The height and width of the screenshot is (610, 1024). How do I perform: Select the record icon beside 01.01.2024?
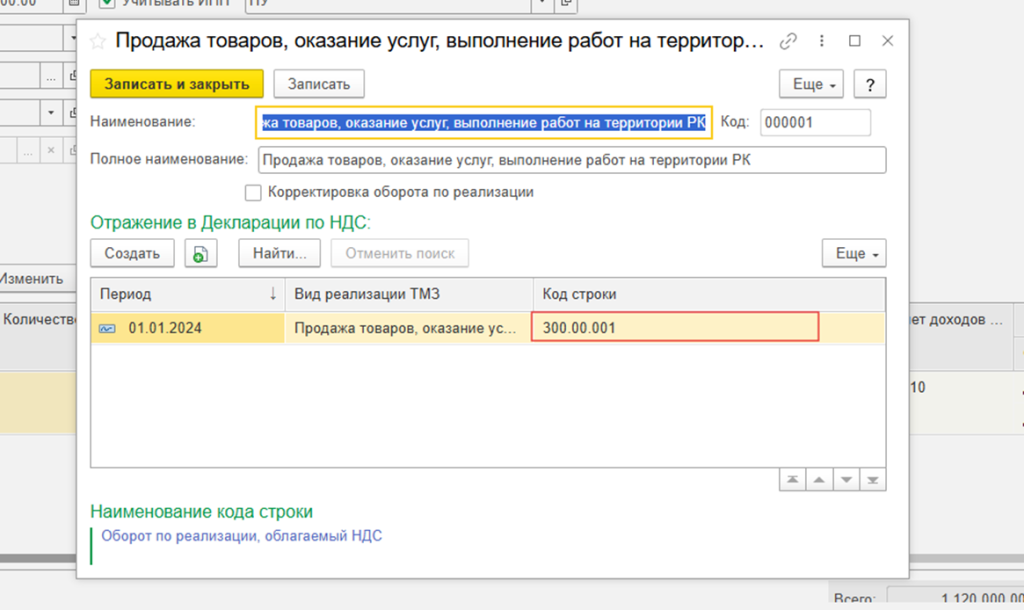(x=109, y=327)
